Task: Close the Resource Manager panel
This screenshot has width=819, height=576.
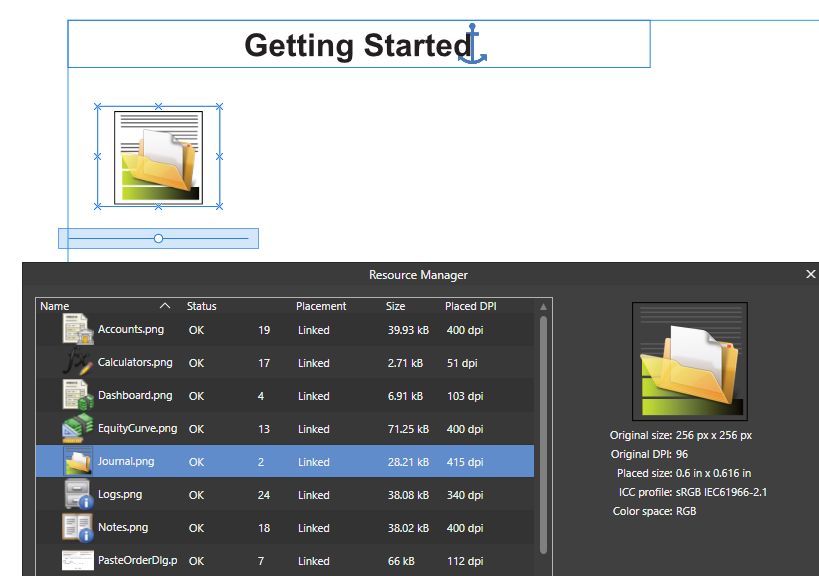Action: [x=810, y=274]
